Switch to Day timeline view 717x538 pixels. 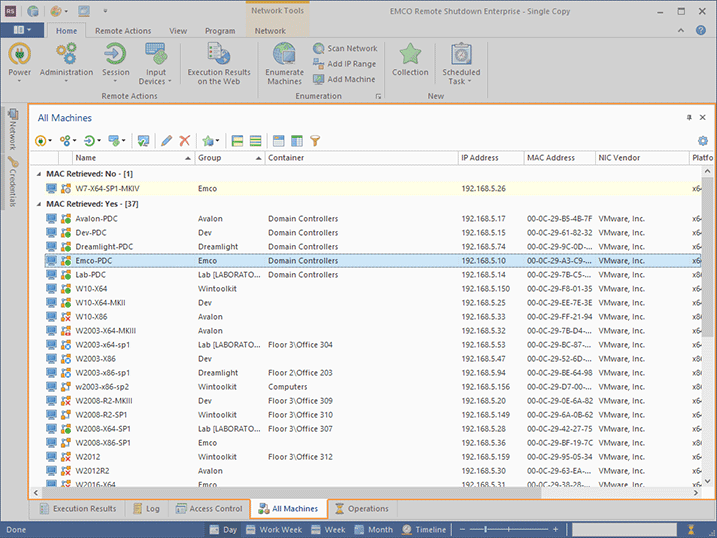[222, 530]
